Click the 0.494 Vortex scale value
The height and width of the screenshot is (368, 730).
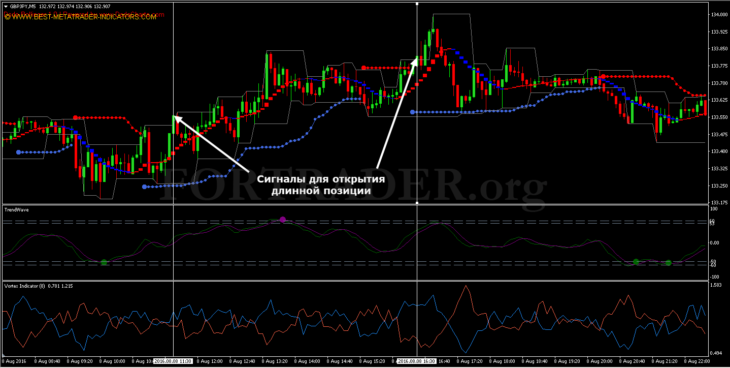click(716, 353)
